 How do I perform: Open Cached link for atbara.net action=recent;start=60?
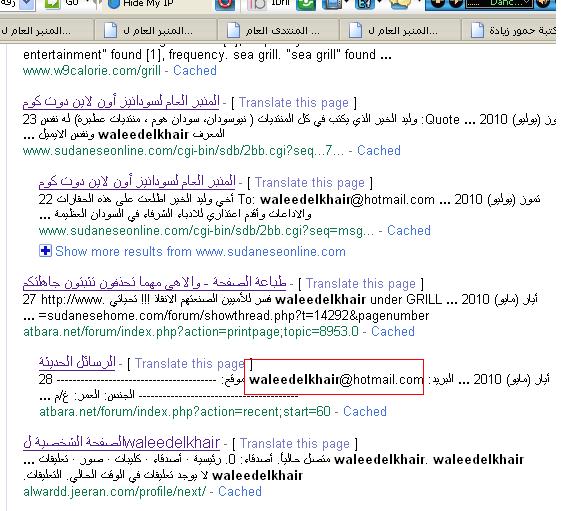coord(365,411)
